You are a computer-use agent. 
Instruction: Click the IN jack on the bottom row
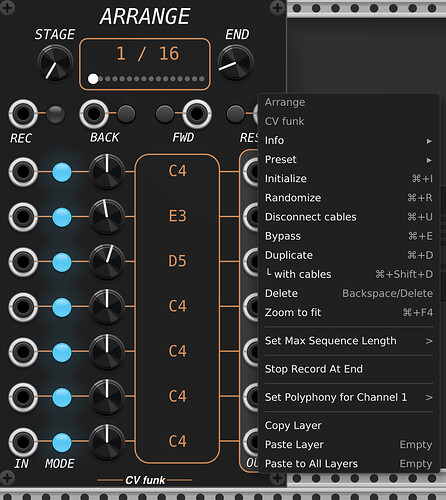23,442
